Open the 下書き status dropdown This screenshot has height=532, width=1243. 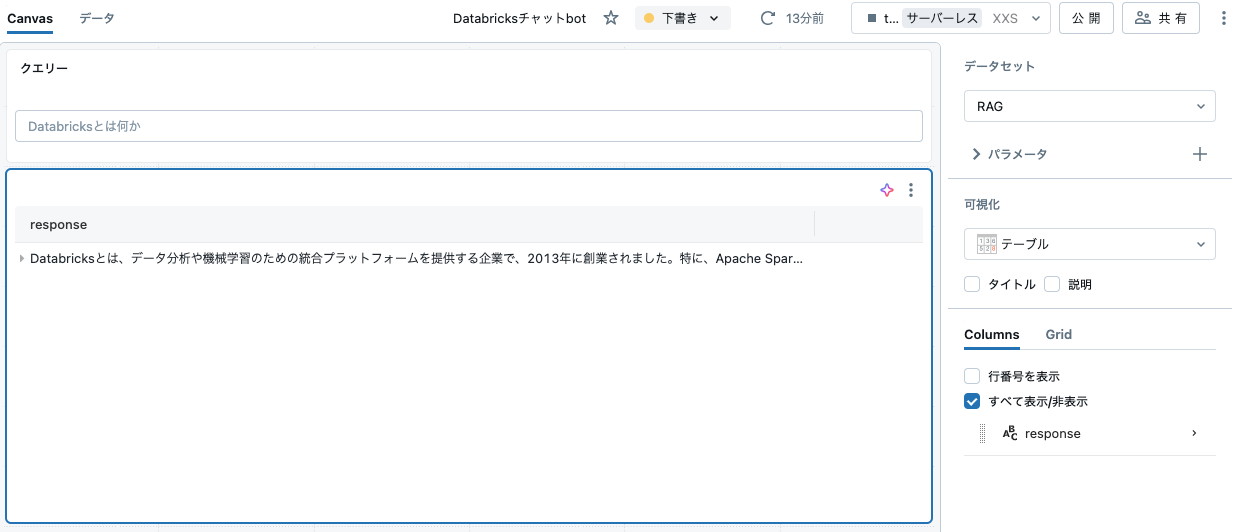pyautogui.click(x=683, y=18)
